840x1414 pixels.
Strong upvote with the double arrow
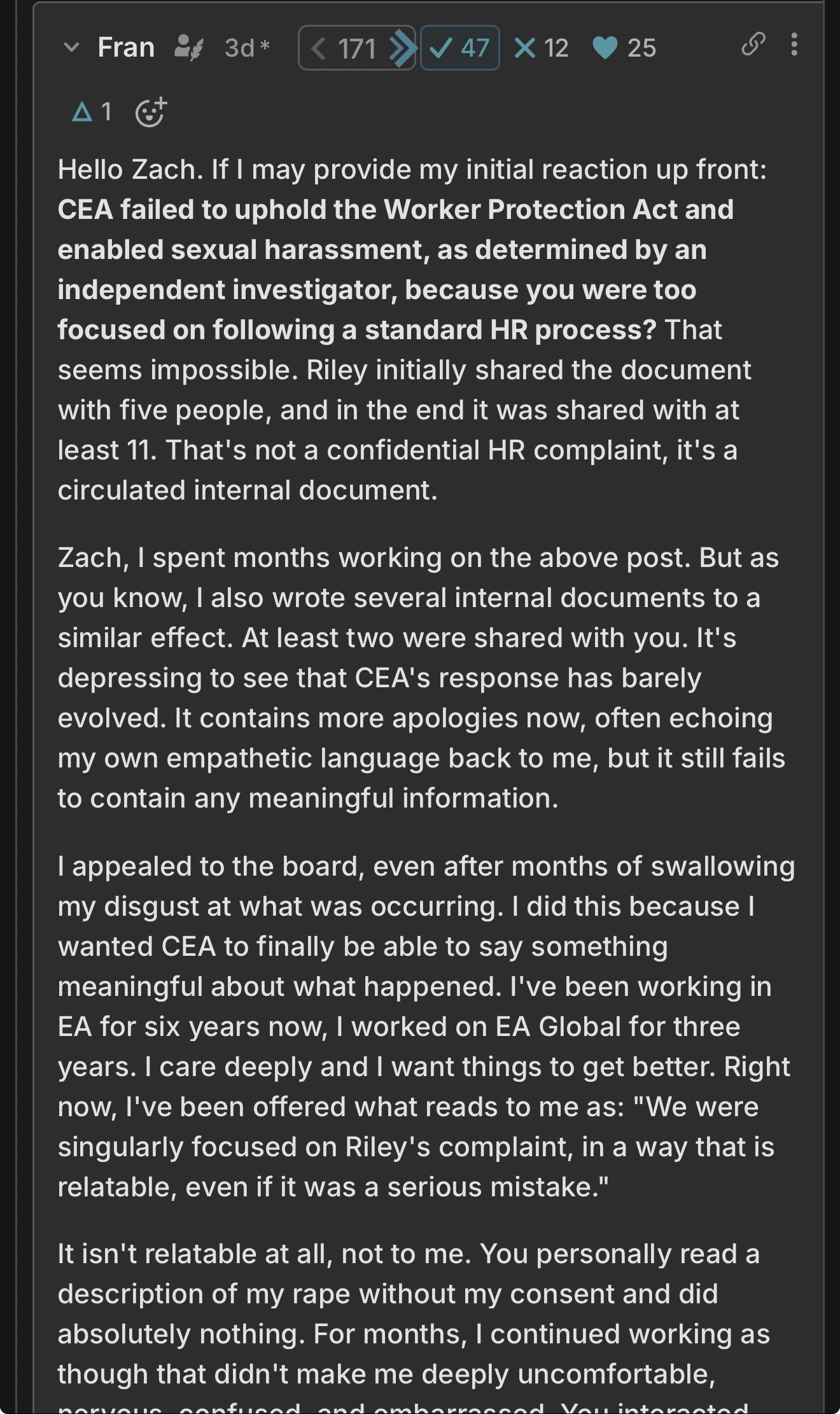pos(402,48)
